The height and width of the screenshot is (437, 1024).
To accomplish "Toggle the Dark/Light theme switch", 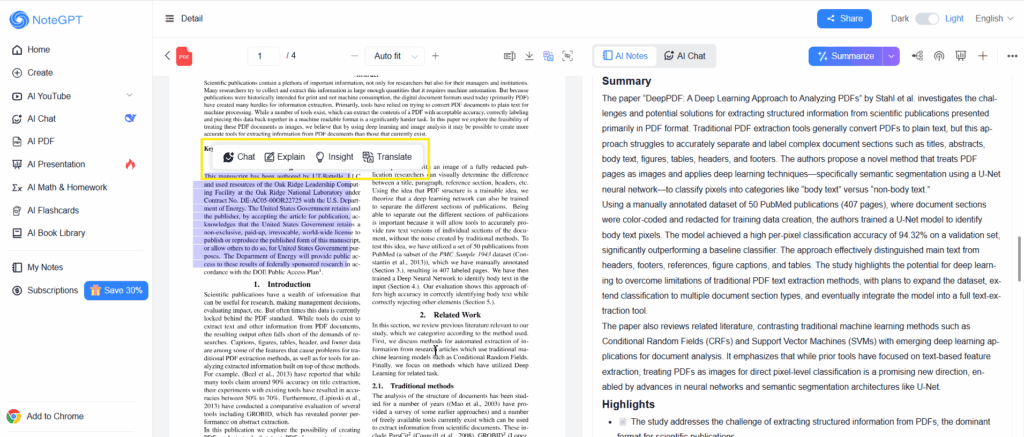I will click(927, 18).
